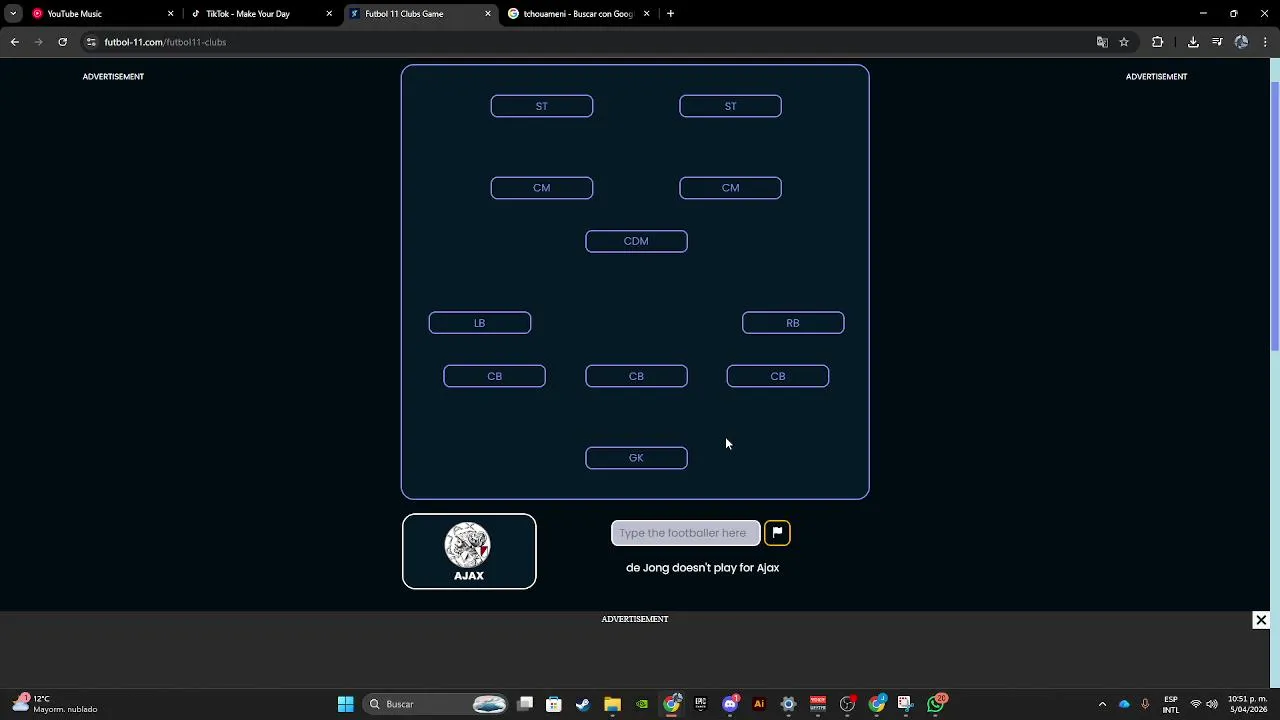
Task: Click the page vertical scrollbar thumb
Action: pyautogui.click(x=1274, y=215)
